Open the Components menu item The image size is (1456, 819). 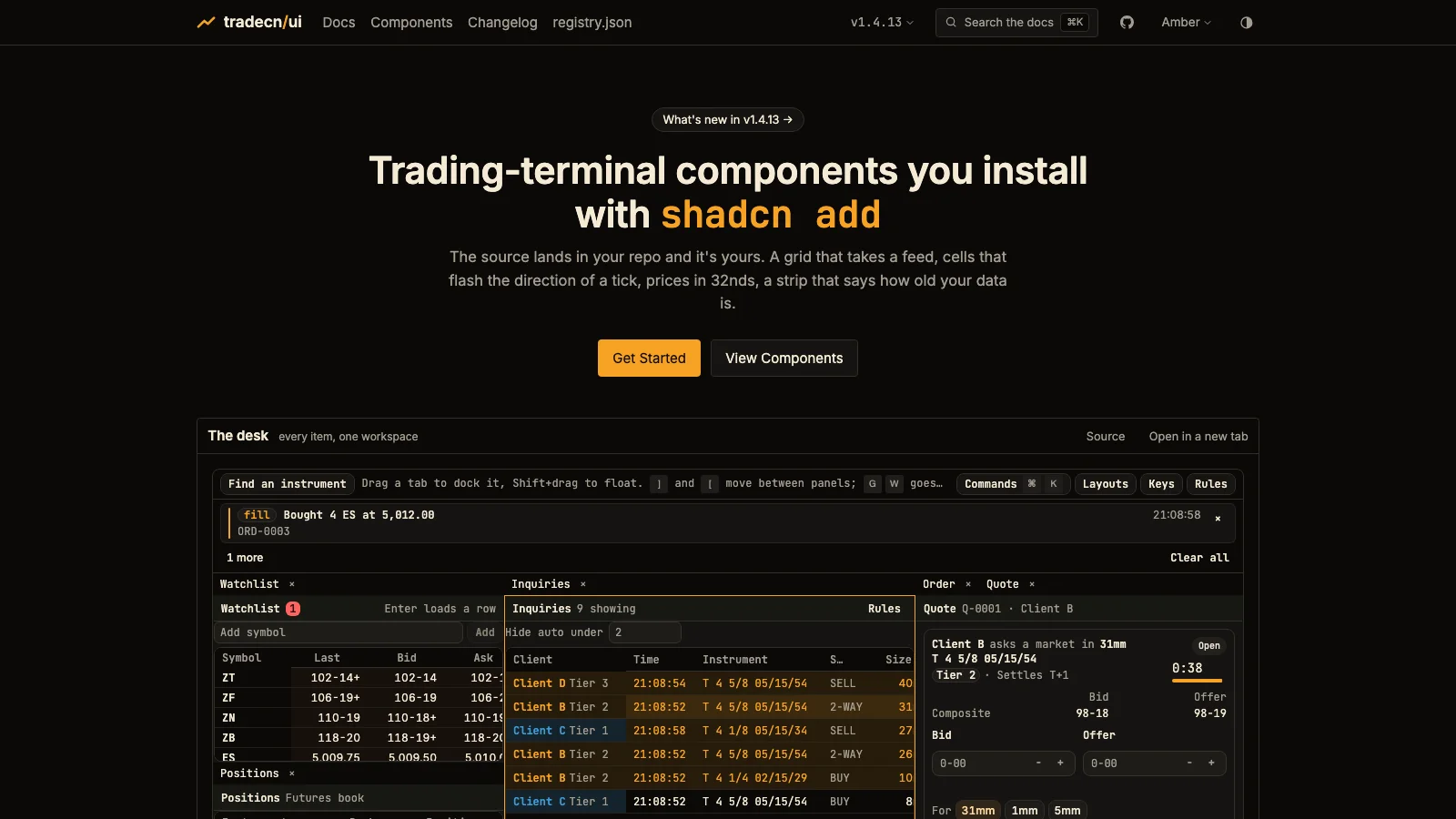coord(411,22)
